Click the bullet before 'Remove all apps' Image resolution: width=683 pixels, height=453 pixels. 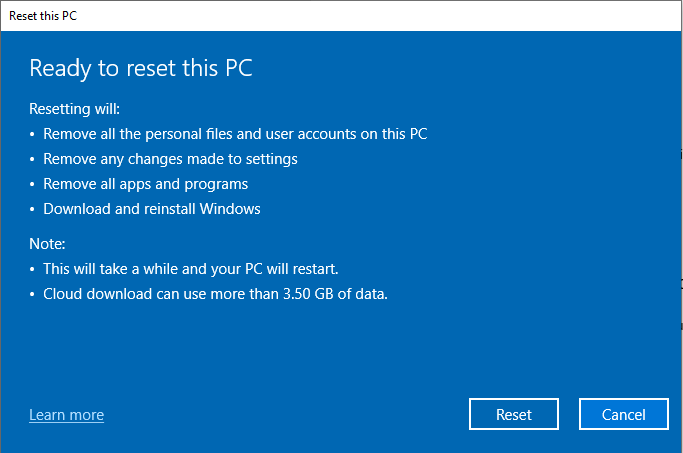[32, 185]
